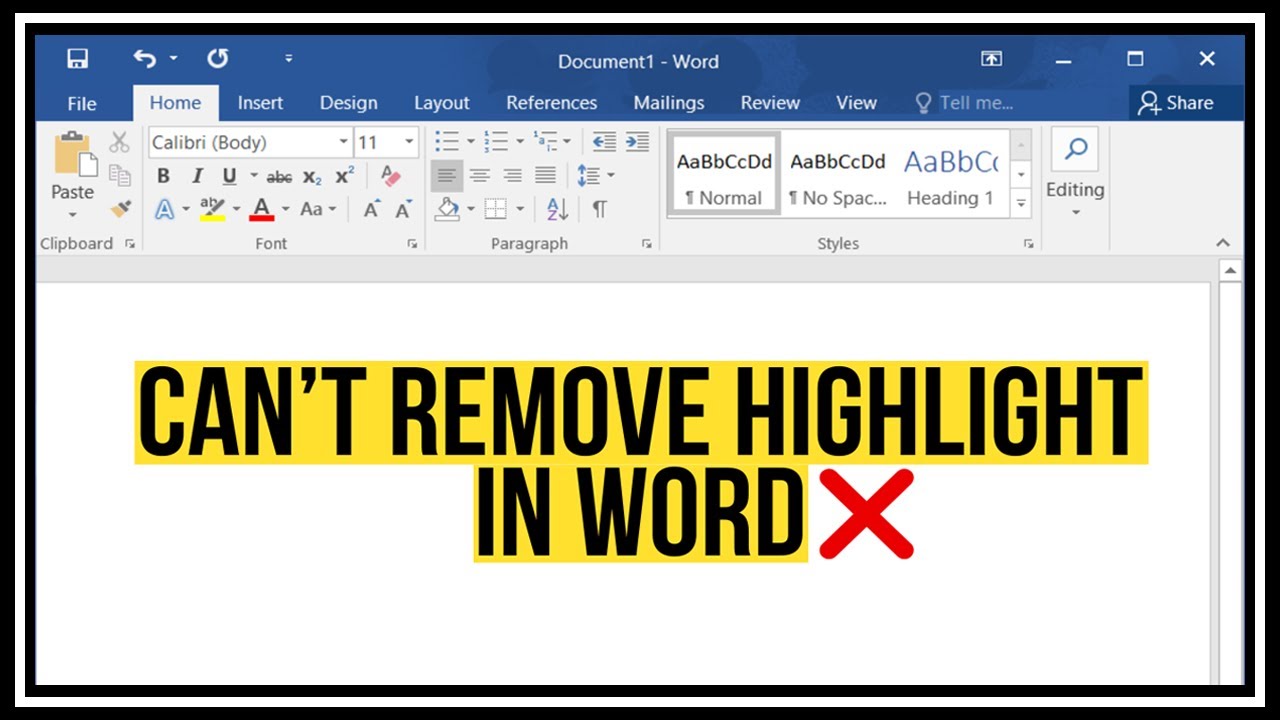
Task: Toggle Italic formatting
Action: (x=197, y=176)
